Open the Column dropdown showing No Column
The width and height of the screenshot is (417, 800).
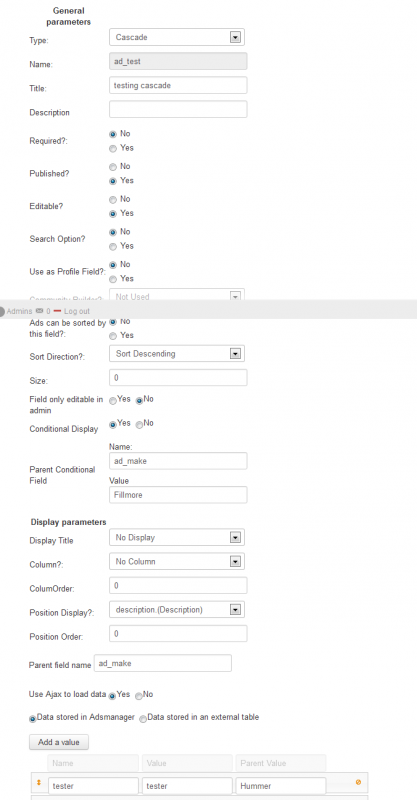[x=177, y=561]
